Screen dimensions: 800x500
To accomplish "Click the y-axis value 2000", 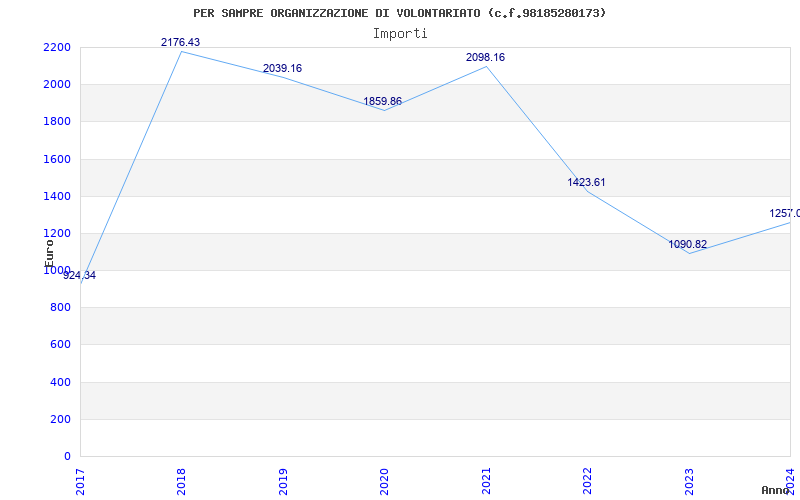I will 56,85.
